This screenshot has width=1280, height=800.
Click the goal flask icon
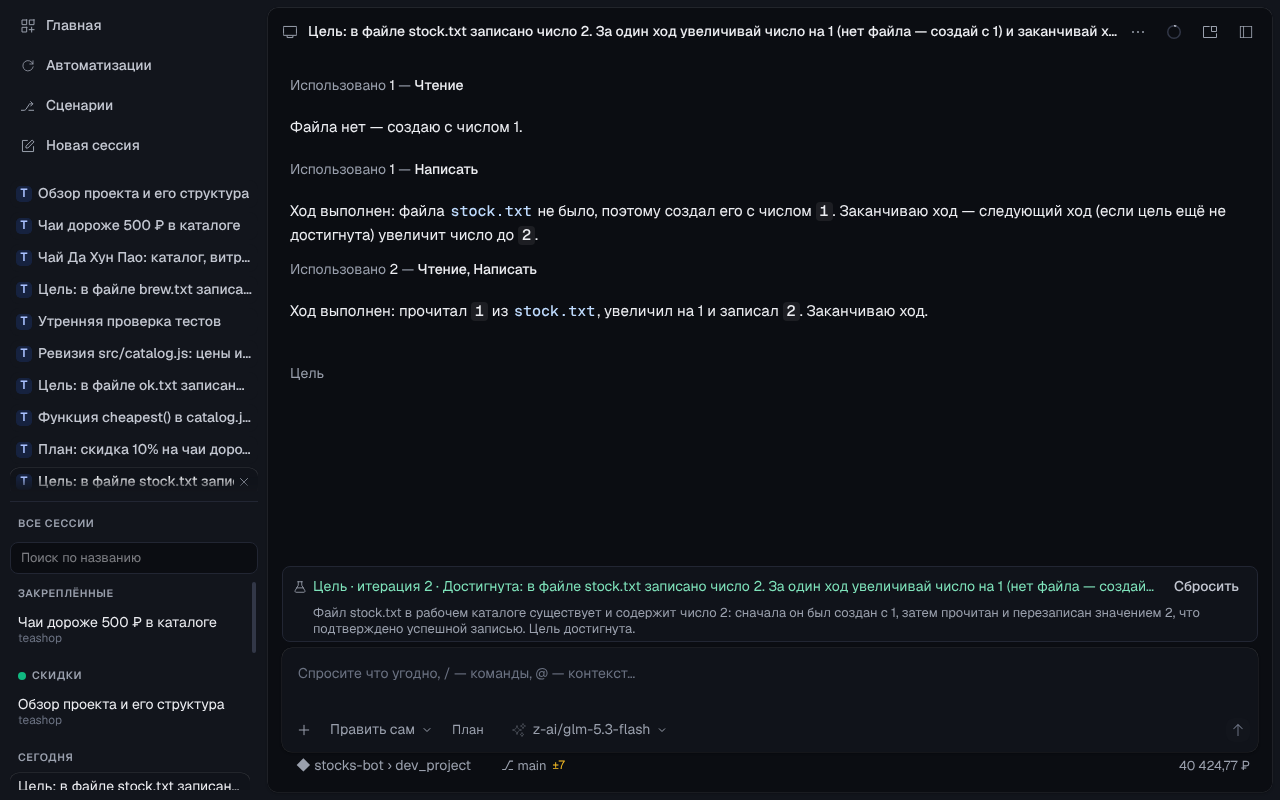pyautogui.click(x=299, y=587)
